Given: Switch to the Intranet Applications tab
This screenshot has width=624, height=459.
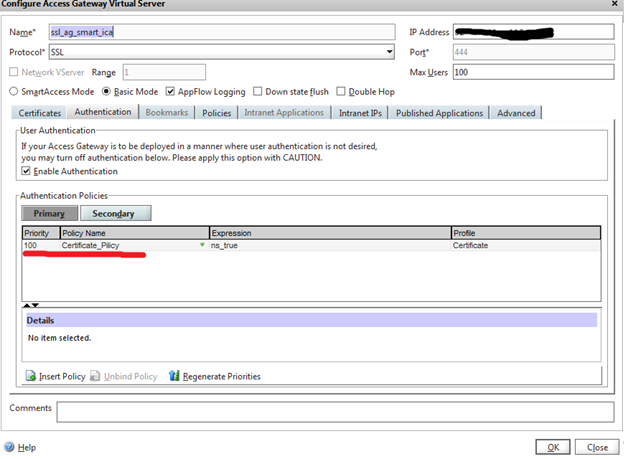Looking at the screenshot, I should [284, 113].
